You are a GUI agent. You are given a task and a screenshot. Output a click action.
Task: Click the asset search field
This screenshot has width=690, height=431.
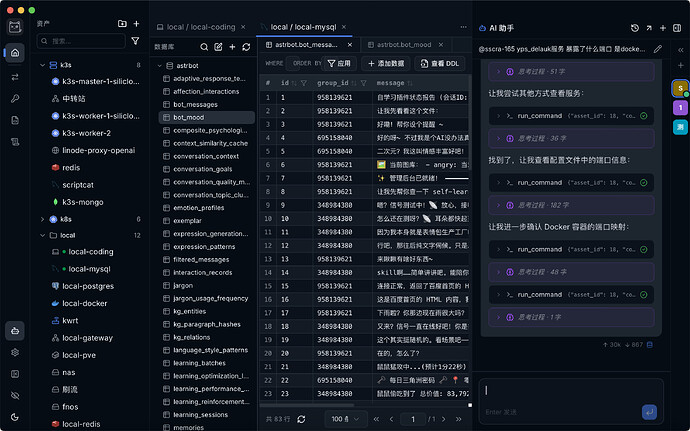tap(81, 41)
